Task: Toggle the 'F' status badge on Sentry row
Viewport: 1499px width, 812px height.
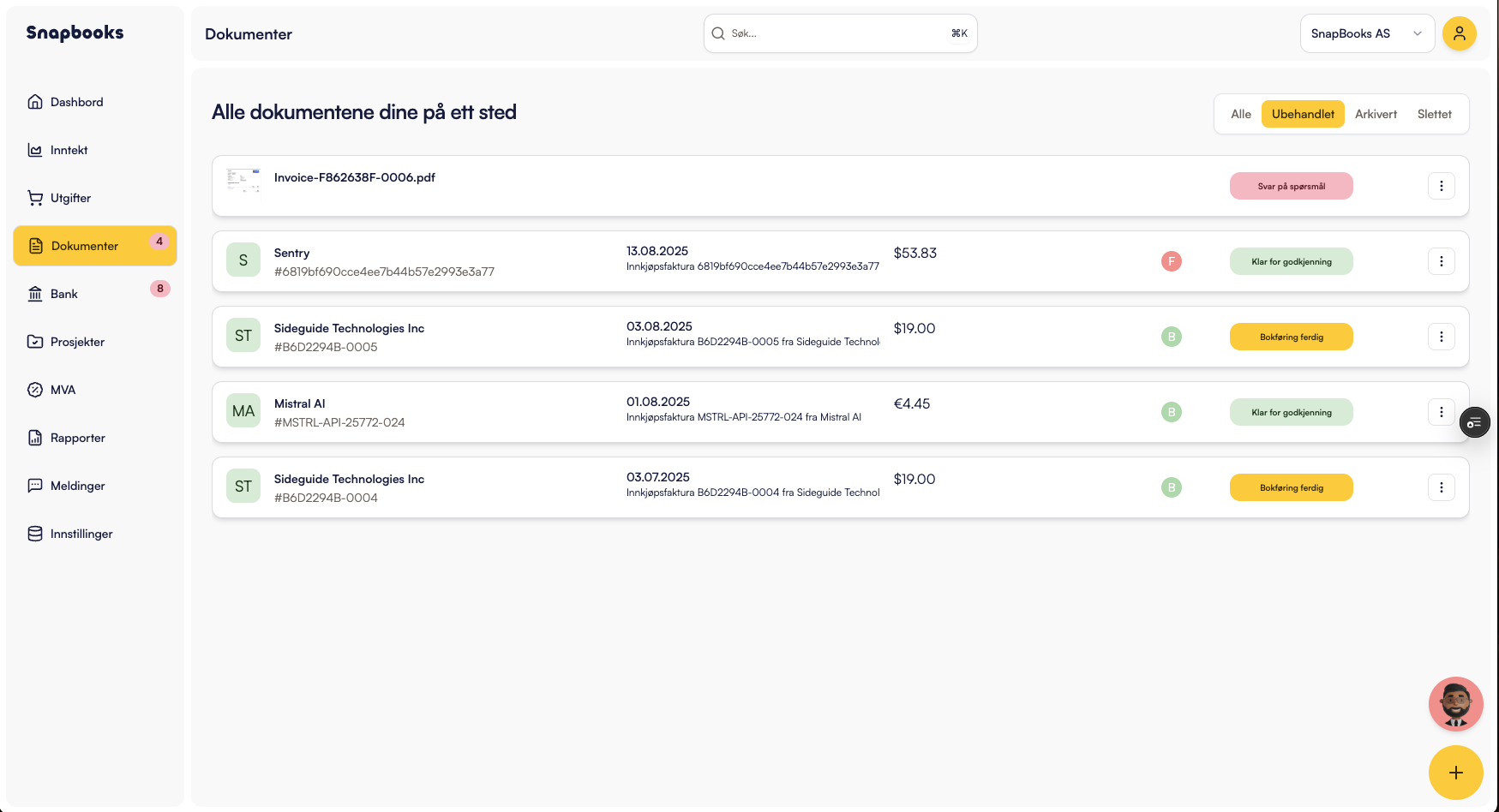Action: (x=1172, y=261)
